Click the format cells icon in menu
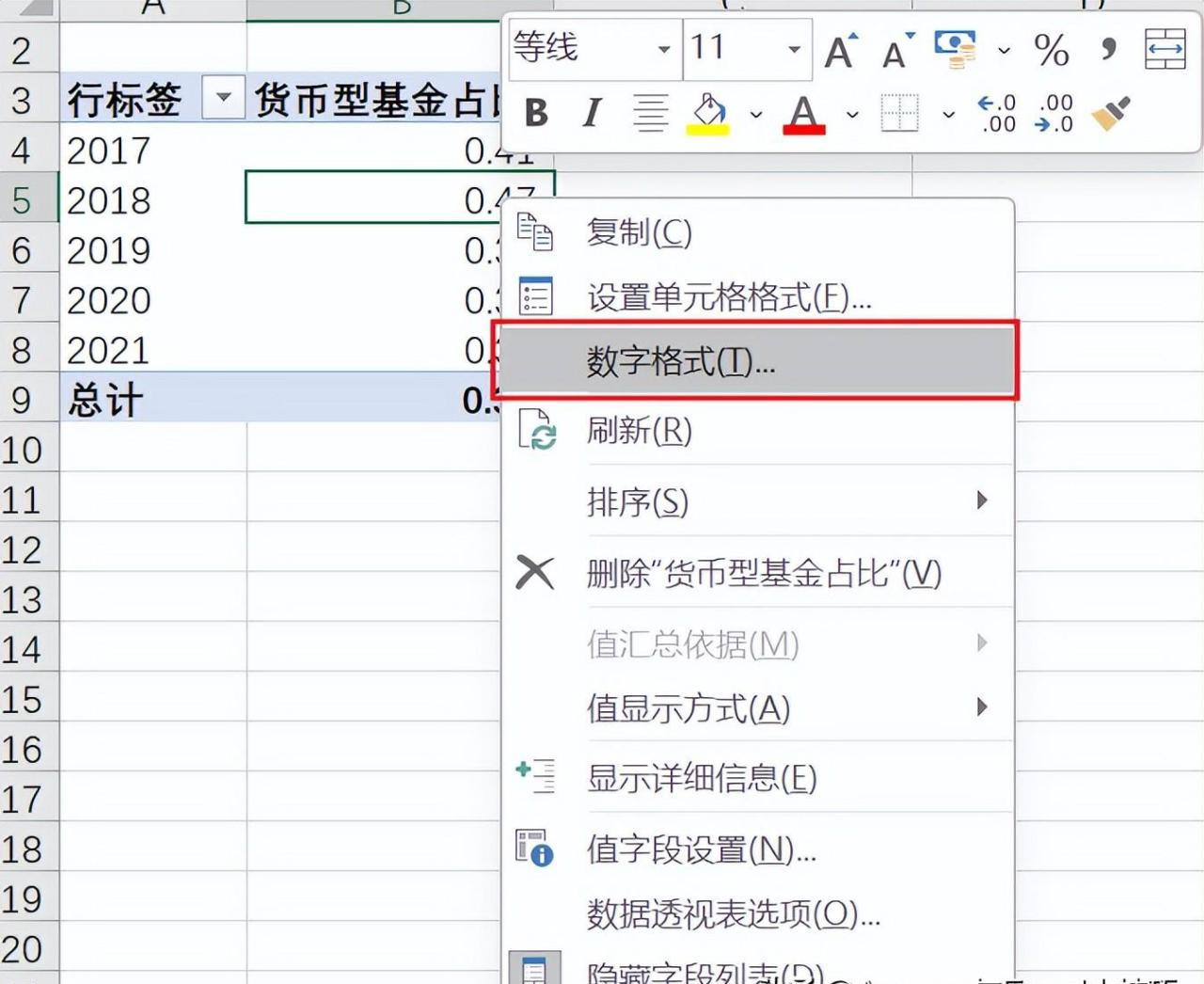This screenshot has height=984, width=1204. pyautogui.click(x=535, y=296)
